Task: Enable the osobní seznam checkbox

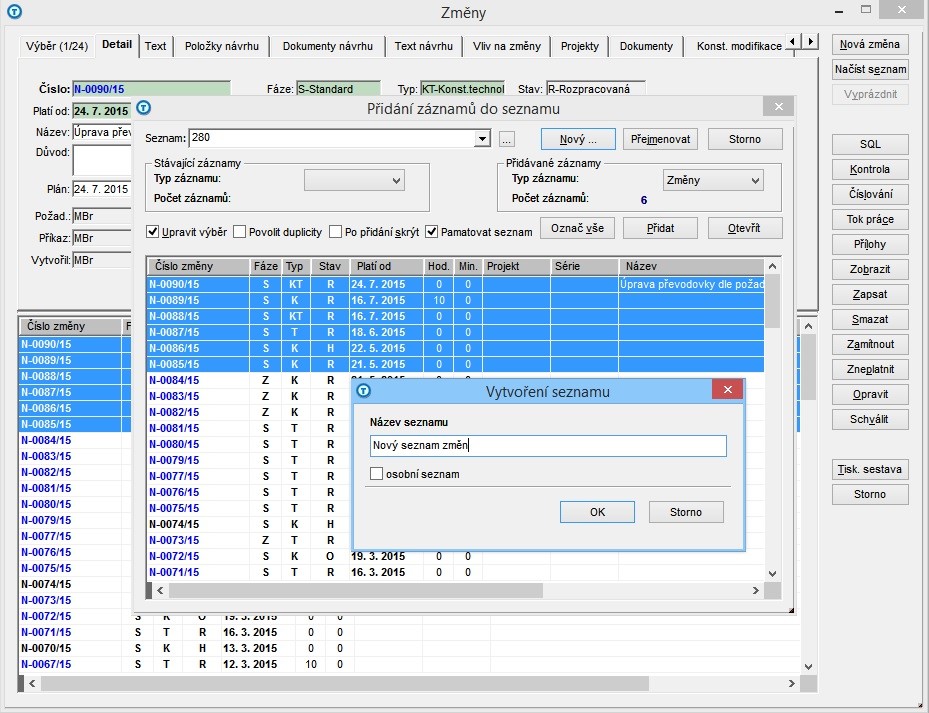Action: [376, 474]
